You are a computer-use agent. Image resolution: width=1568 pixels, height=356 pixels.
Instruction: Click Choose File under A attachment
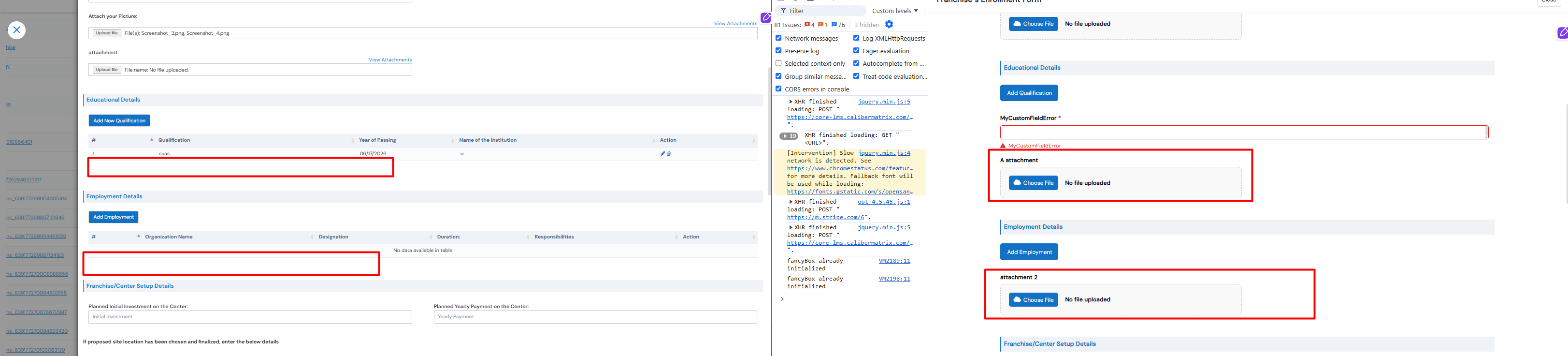click(1033, 183)
